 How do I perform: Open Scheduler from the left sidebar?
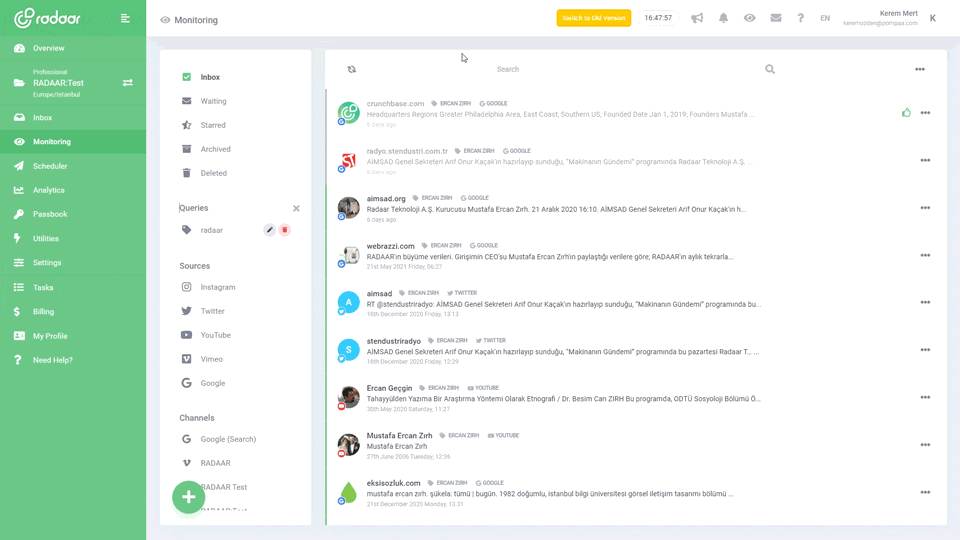click(50, 166)
